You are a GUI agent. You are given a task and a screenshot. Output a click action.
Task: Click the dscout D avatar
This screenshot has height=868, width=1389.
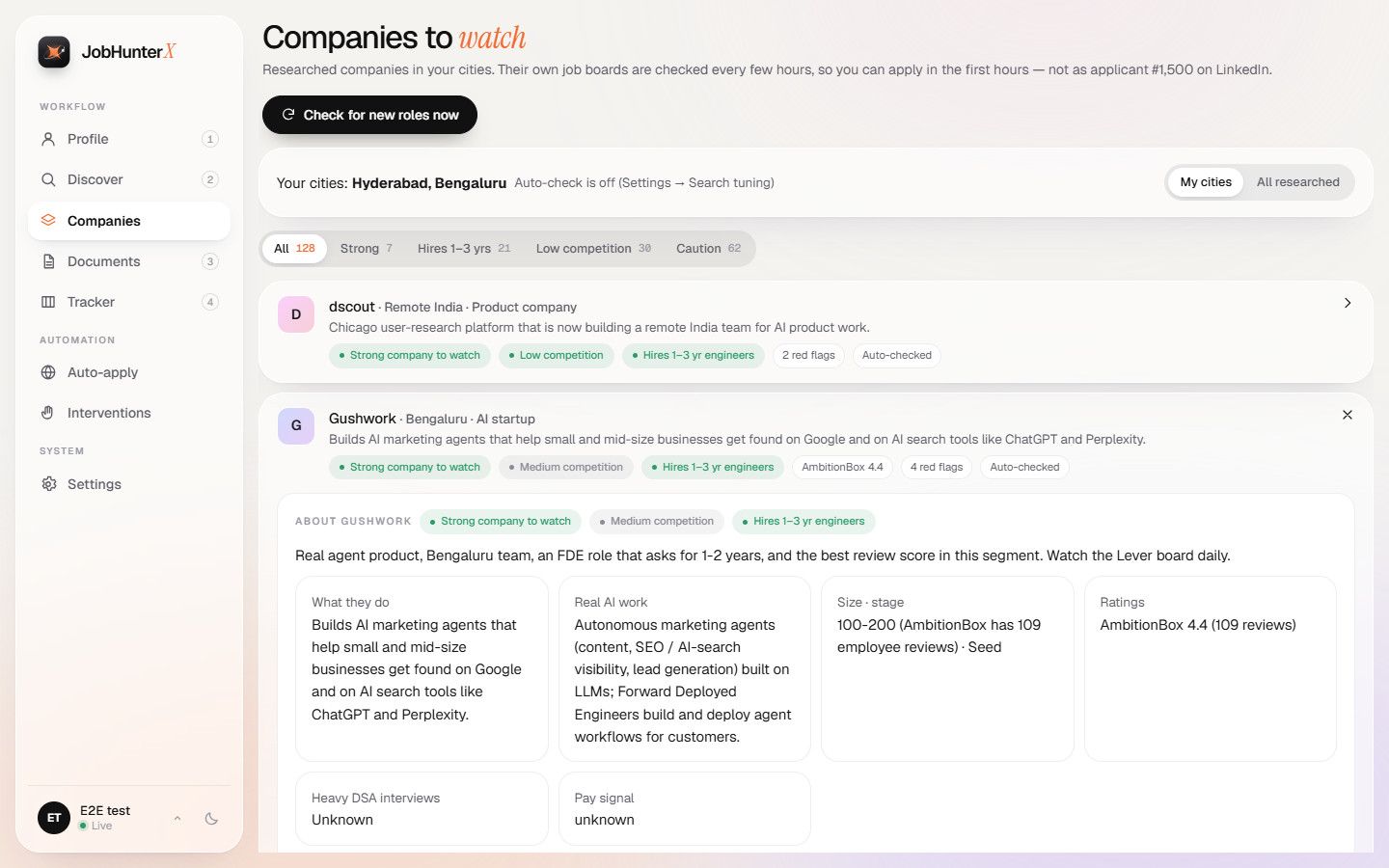(296, 314)
